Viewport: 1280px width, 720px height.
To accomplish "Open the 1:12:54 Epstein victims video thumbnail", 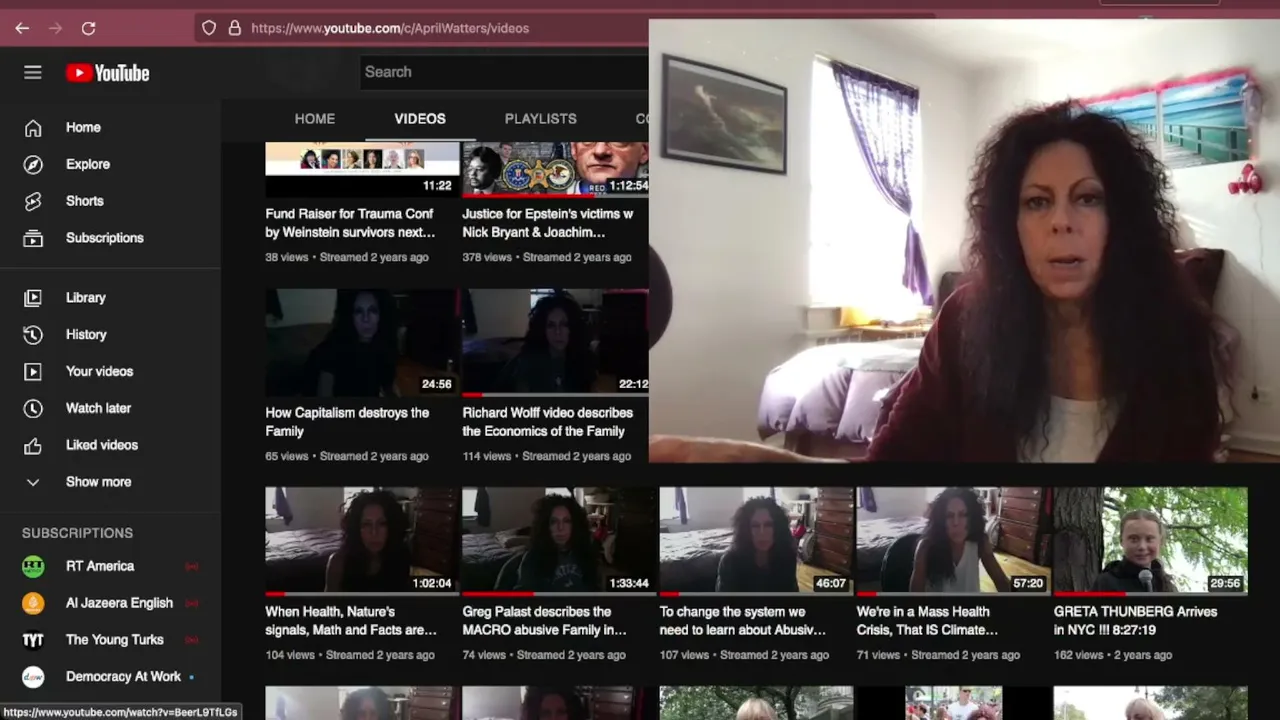I will coord(555,169).
